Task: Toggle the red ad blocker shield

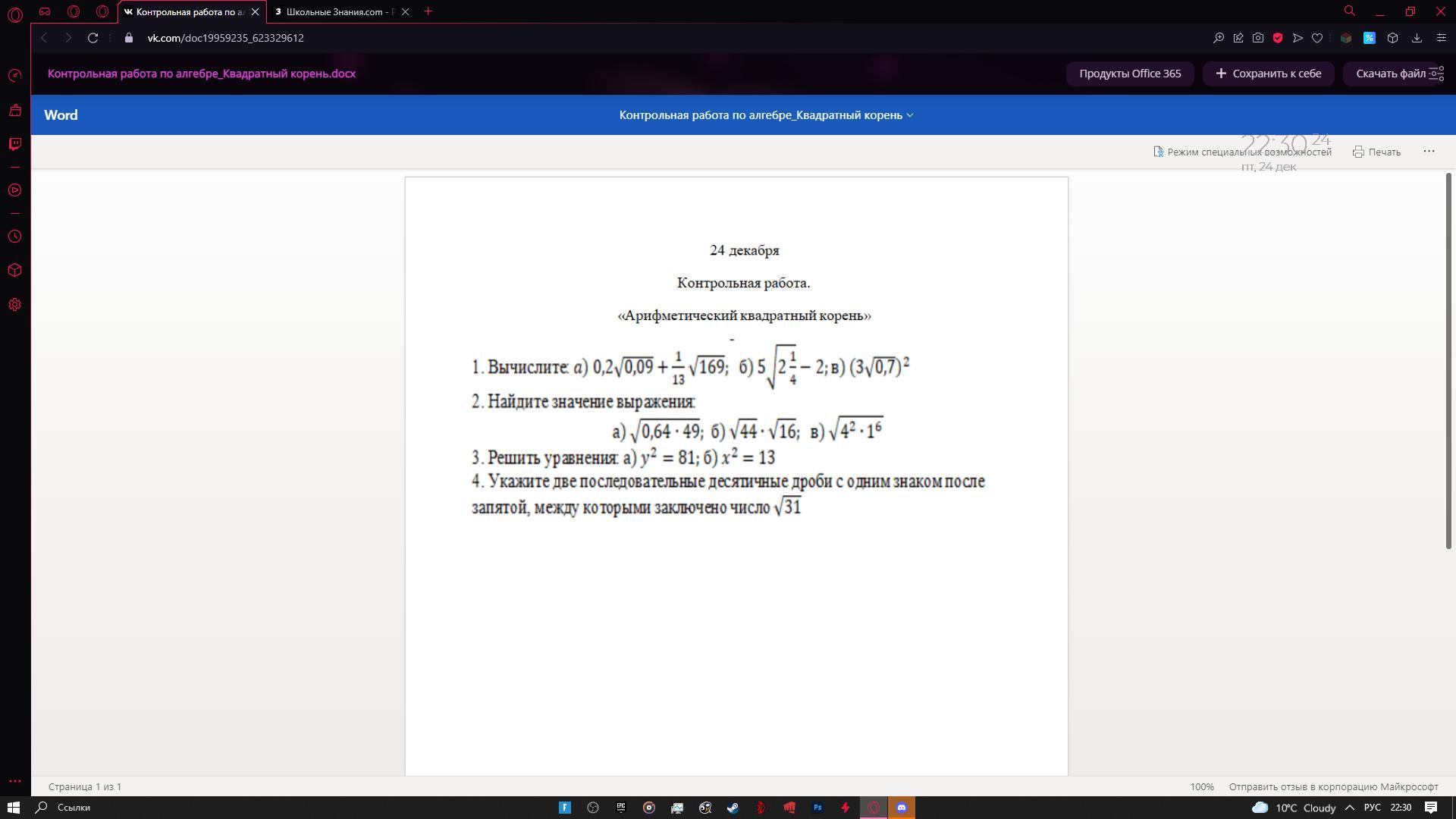Action: point(1278,38)
